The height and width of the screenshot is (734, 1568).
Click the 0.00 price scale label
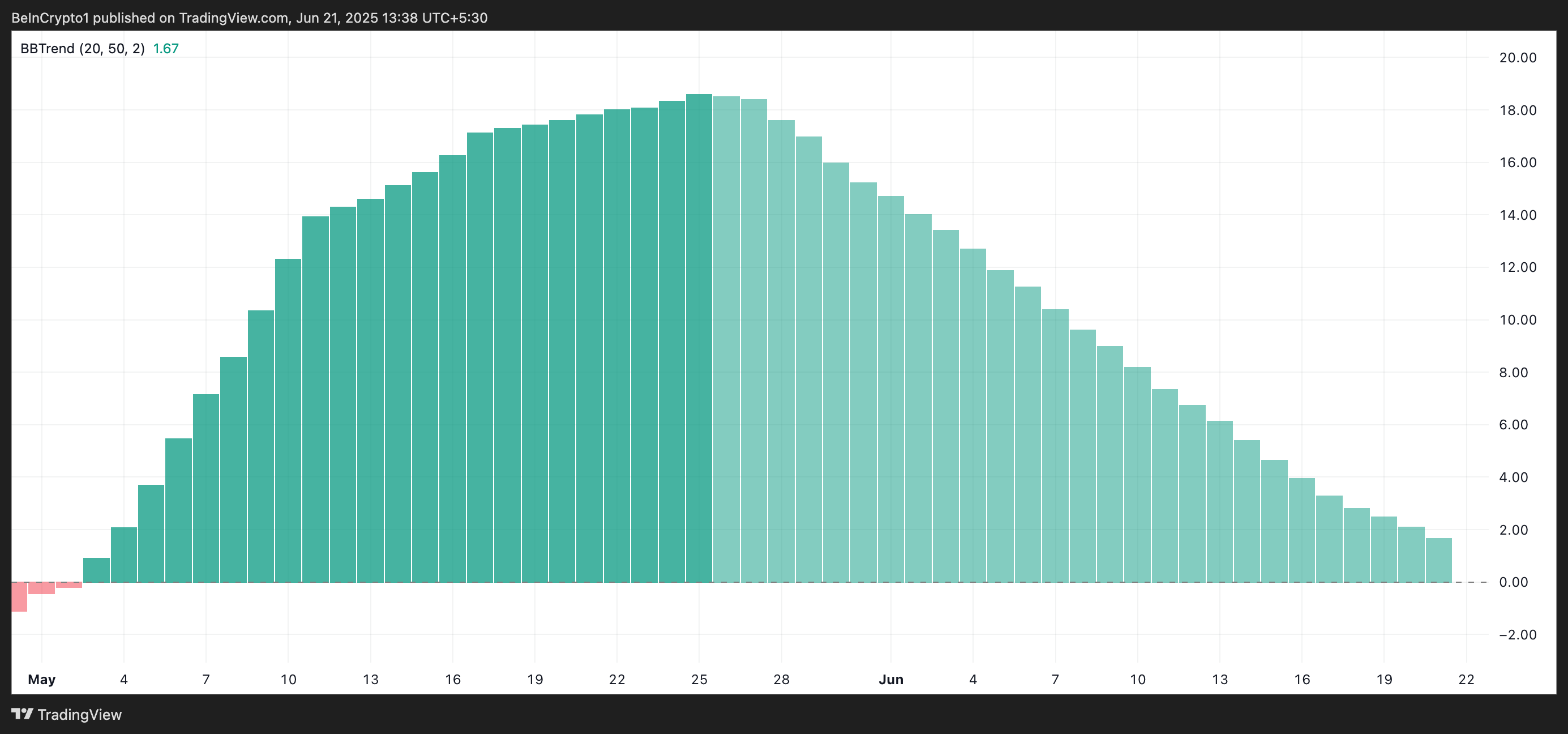[1513, 582]
